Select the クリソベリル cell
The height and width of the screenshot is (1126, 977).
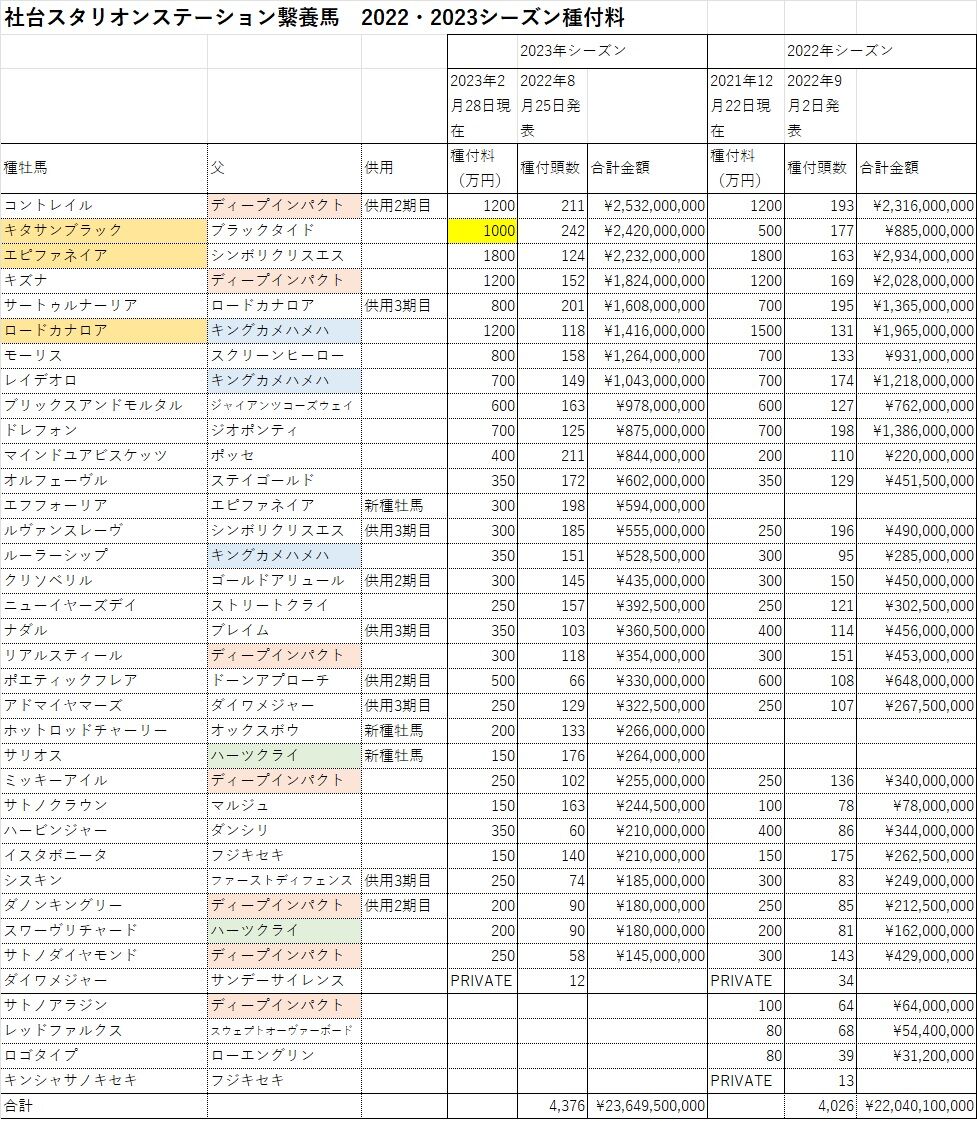(x=104, y=580)
